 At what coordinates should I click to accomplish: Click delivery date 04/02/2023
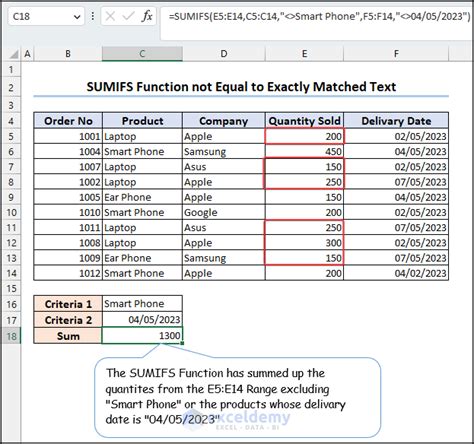396,273
